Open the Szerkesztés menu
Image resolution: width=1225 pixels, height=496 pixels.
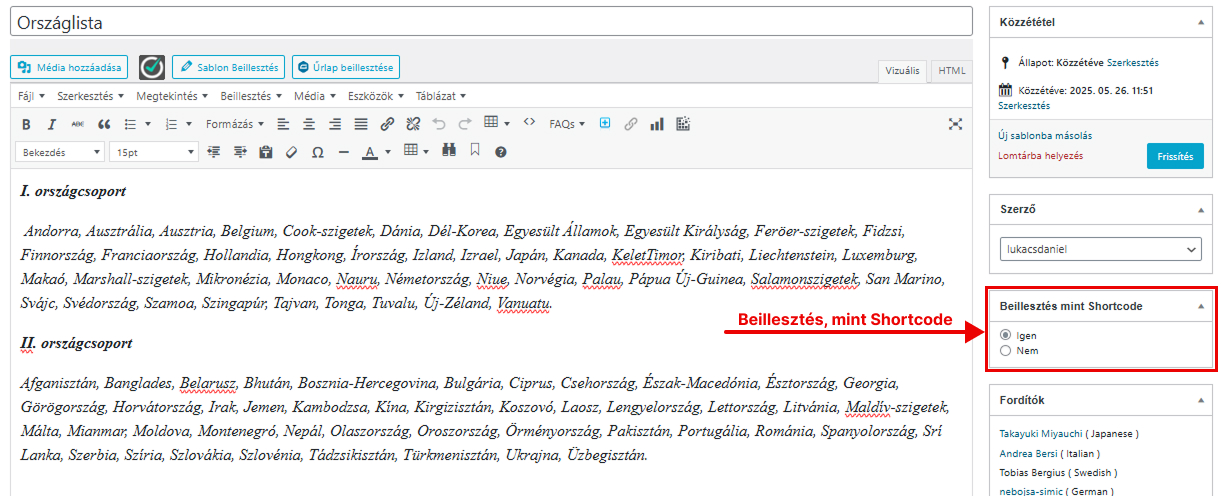[90, 96]
